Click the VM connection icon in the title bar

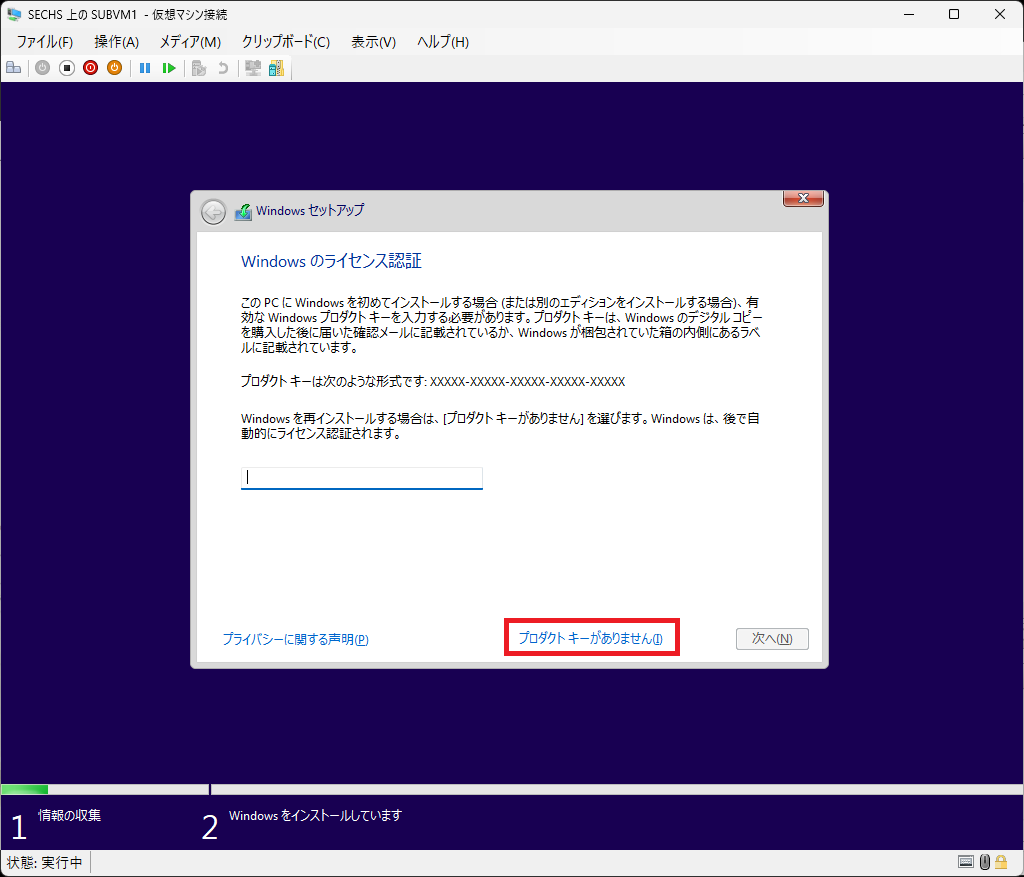(x=14, y=14)
